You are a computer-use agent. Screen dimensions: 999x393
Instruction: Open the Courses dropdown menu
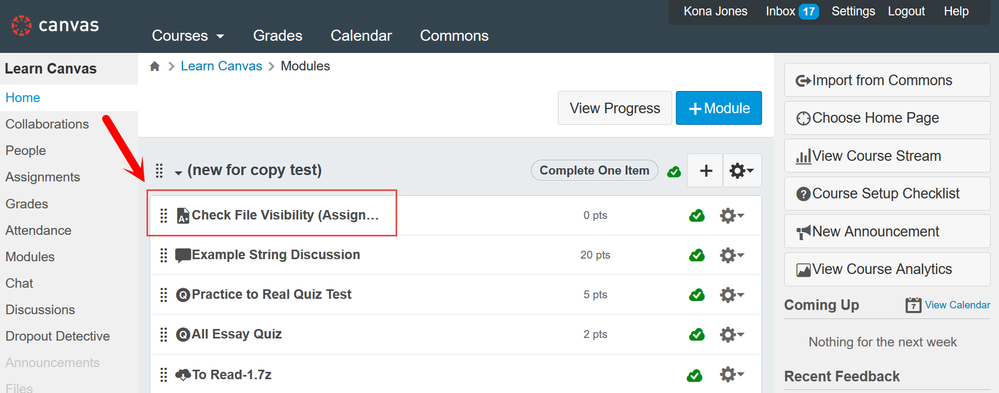(x=188, y=36)
